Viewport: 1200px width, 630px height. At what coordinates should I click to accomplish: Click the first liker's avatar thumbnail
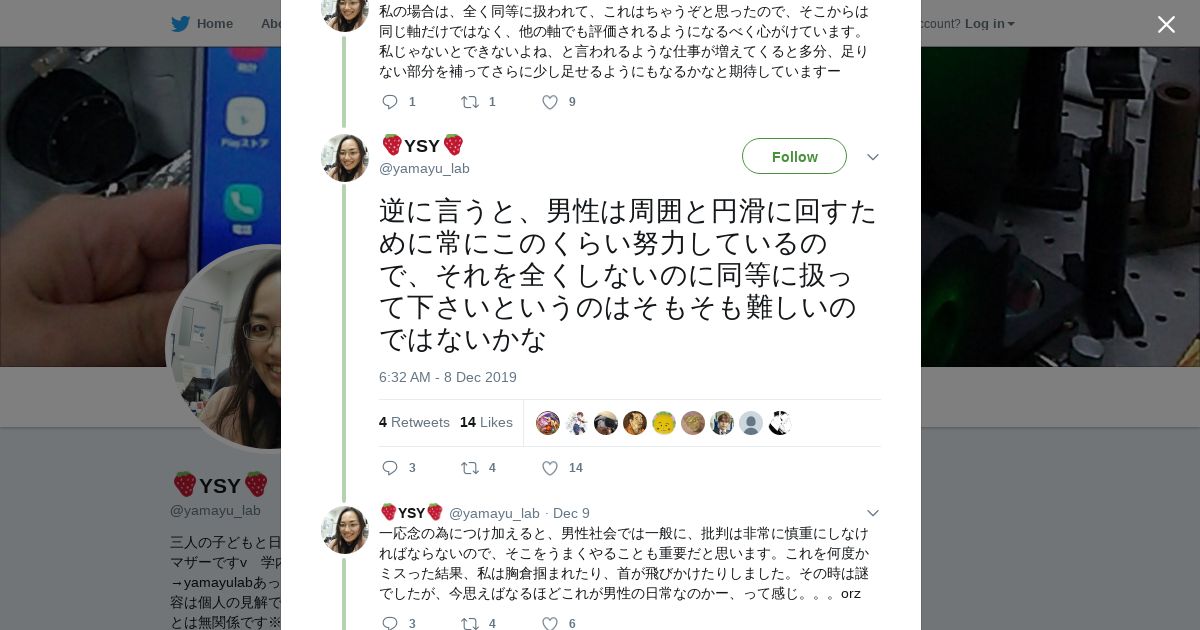pos(548,423)
